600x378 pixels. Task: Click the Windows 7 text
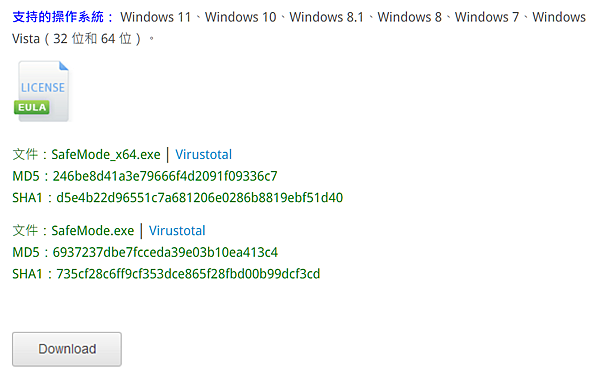(487, 17)
